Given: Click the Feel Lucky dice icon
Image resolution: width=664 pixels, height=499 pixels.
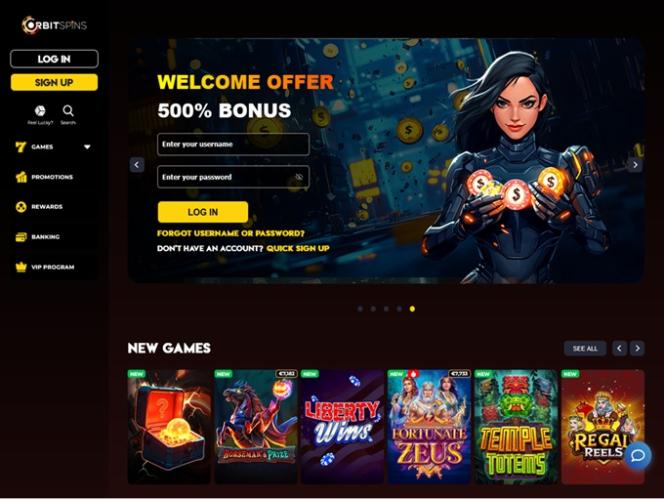Looking at the screenshot, I should pos(40,111).
